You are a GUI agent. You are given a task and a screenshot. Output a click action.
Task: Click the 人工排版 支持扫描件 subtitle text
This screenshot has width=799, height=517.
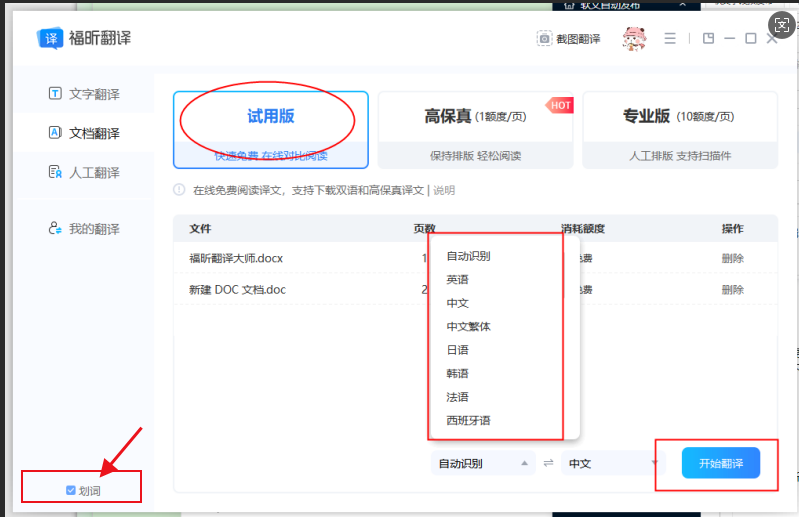680,156
